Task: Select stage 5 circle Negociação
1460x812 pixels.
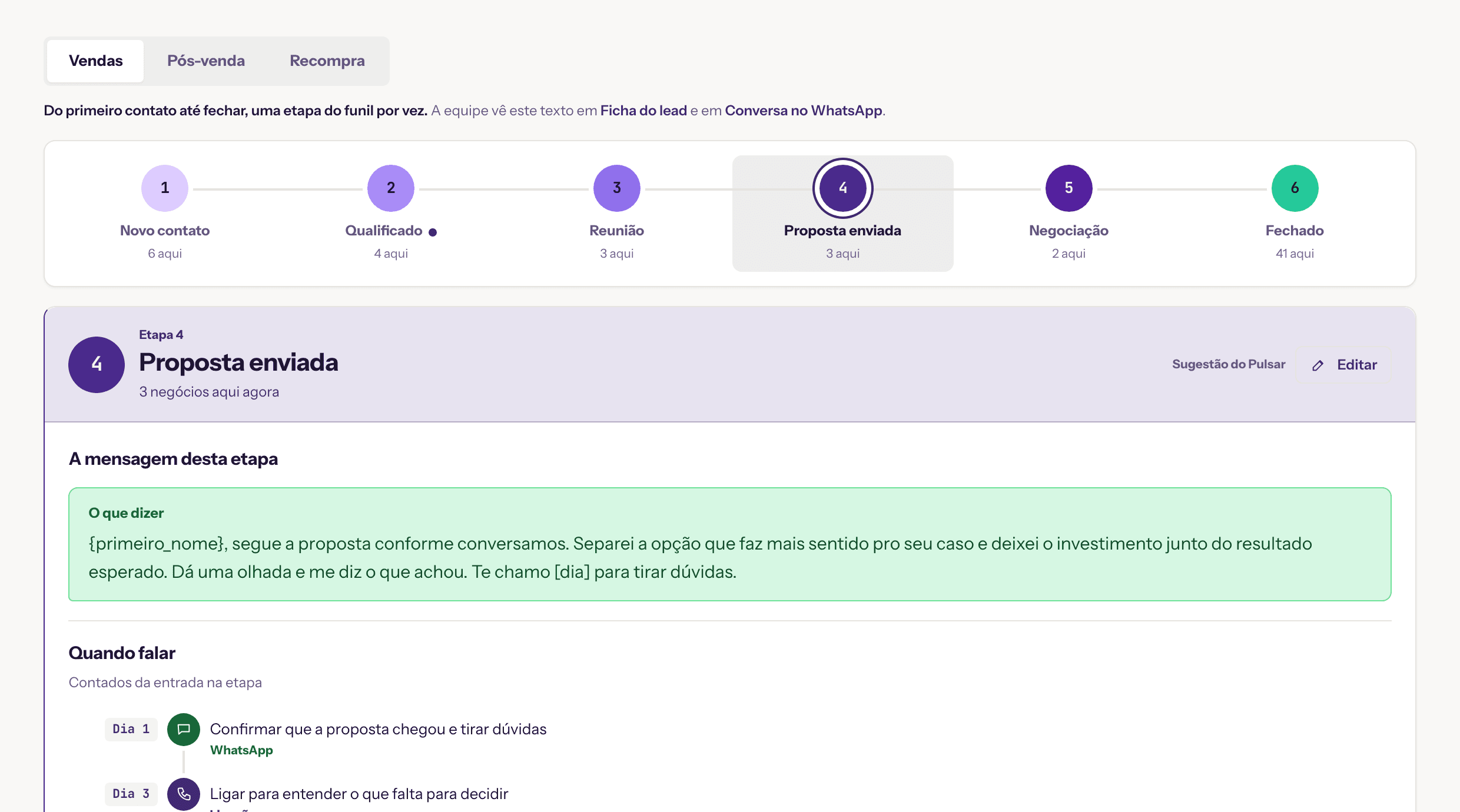Action: coord(1069,188)
